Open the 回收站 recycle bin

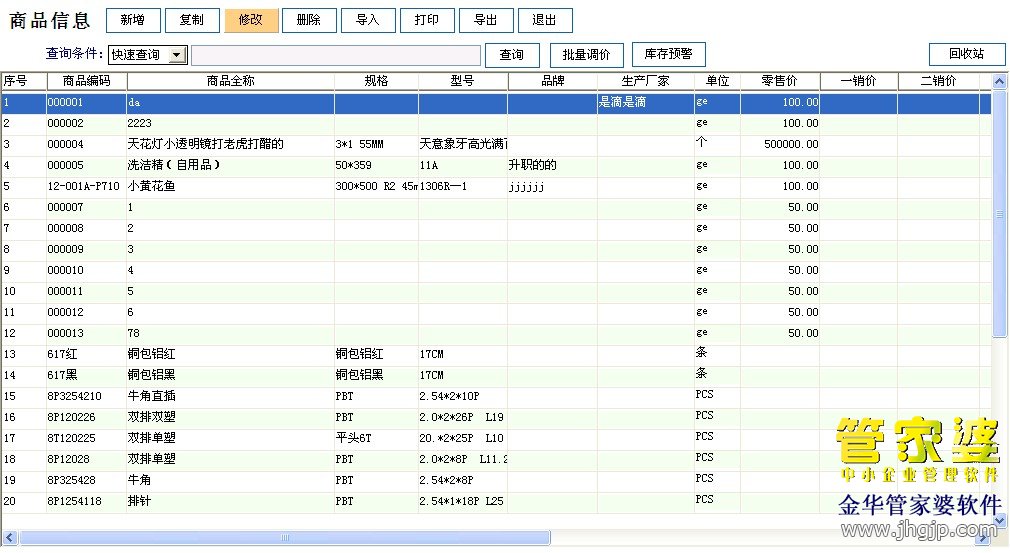pos(967,54)
